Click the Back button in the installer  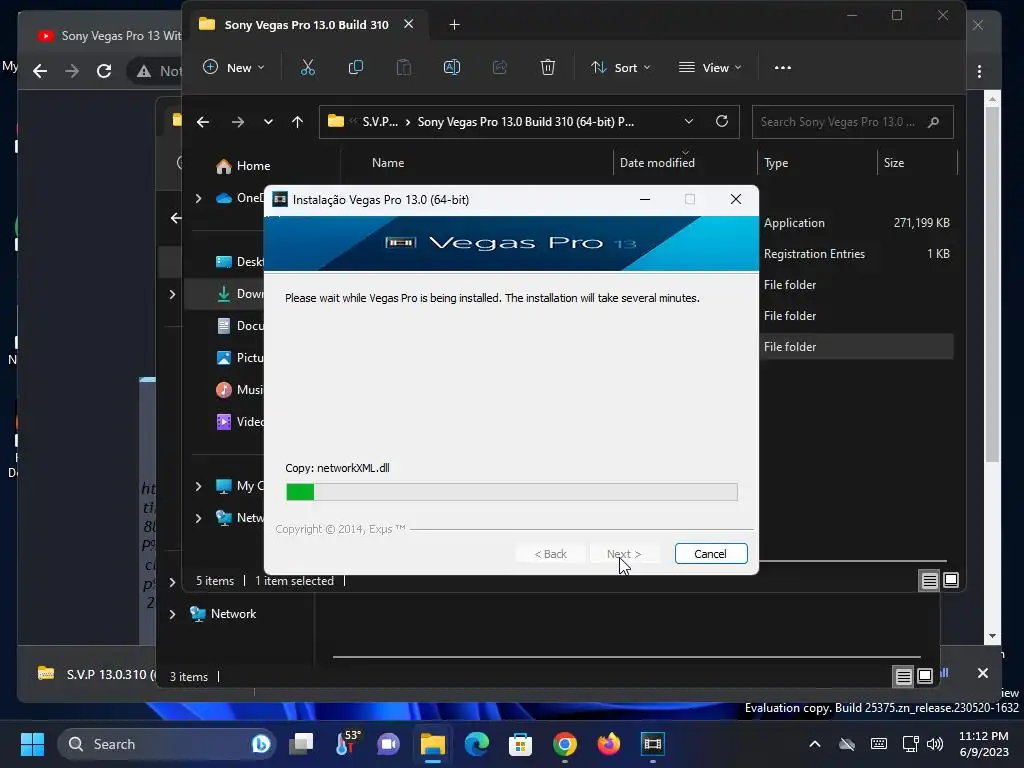point(551,554)
